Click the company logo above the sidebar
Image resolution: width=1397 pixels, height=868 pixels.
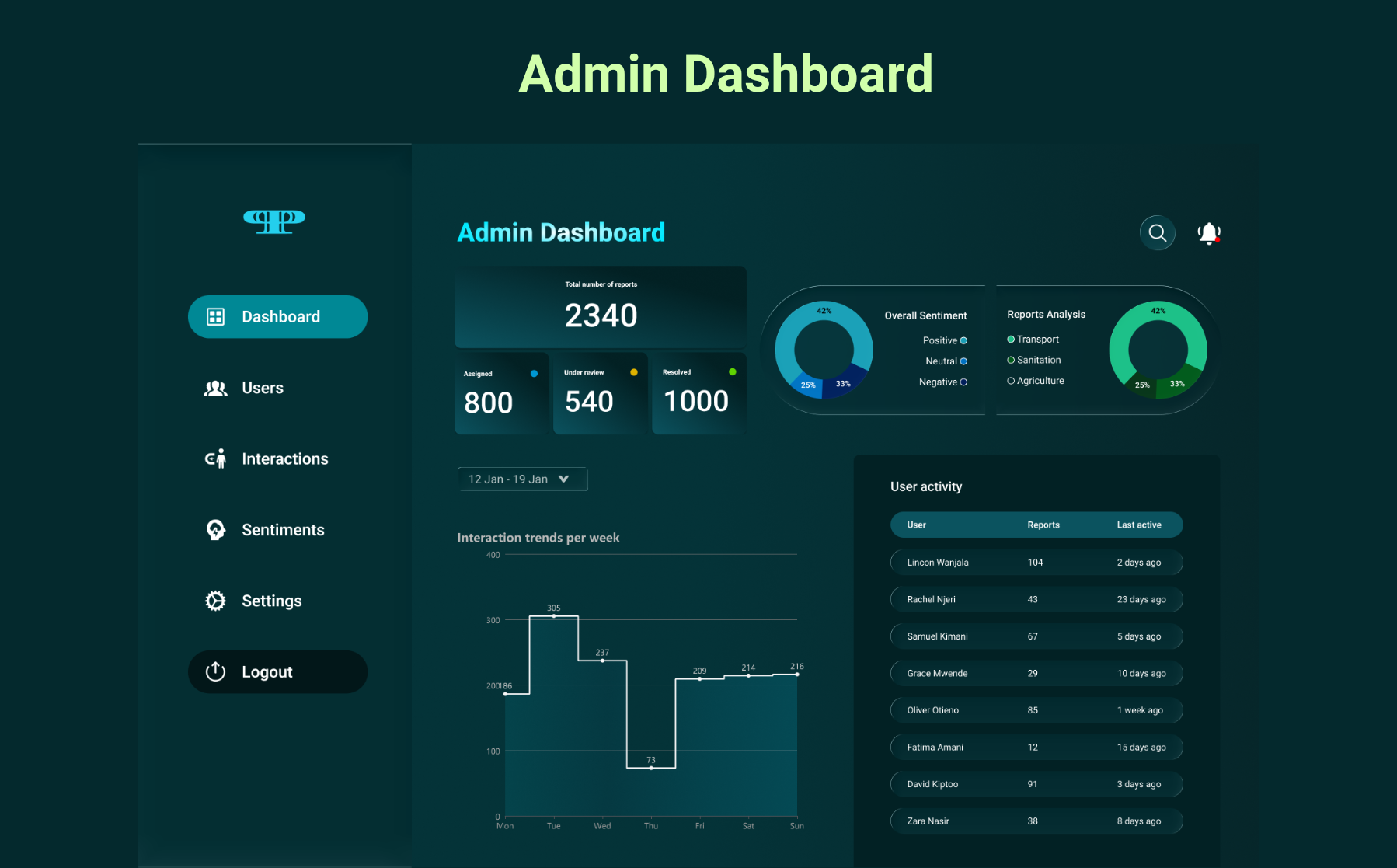pos(273,221)
